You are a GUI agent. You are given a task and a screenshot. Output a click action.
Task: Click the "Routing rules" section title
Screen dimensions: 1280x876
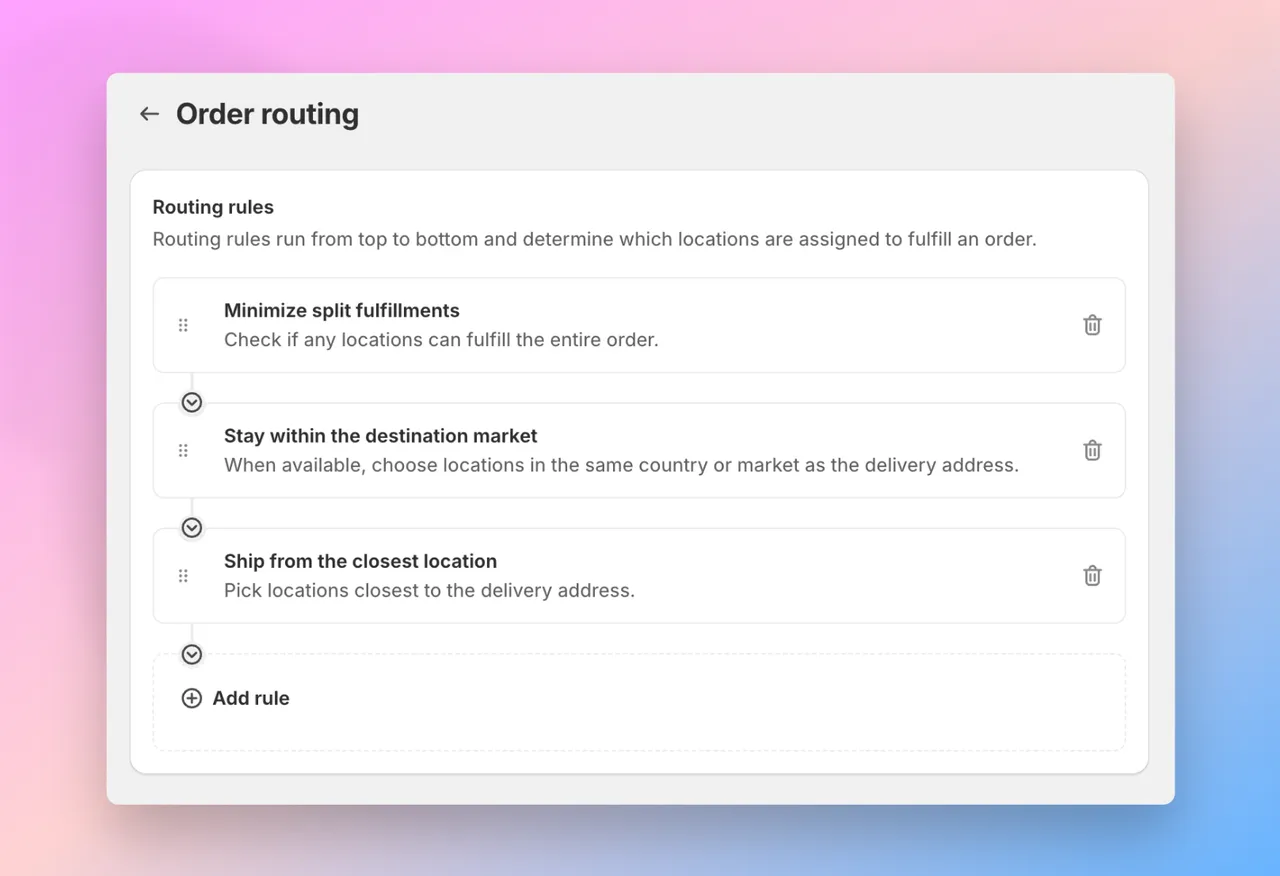pos(213,207)
